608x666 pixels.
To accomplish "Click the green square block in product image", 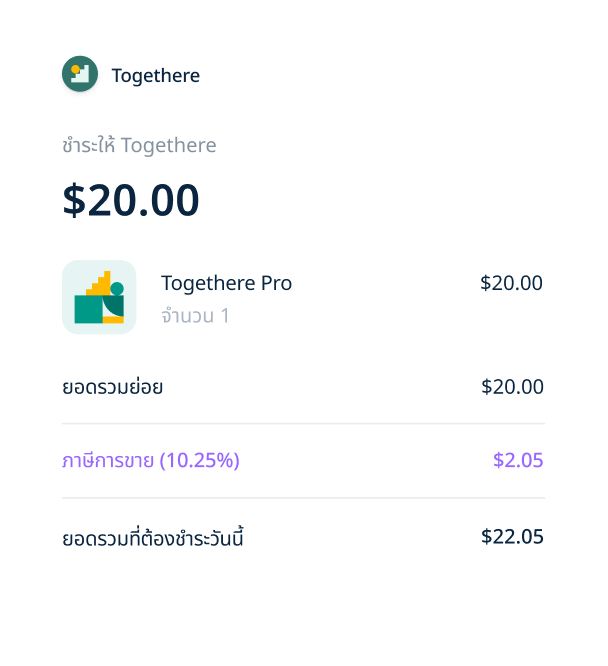I will [88, 309].
